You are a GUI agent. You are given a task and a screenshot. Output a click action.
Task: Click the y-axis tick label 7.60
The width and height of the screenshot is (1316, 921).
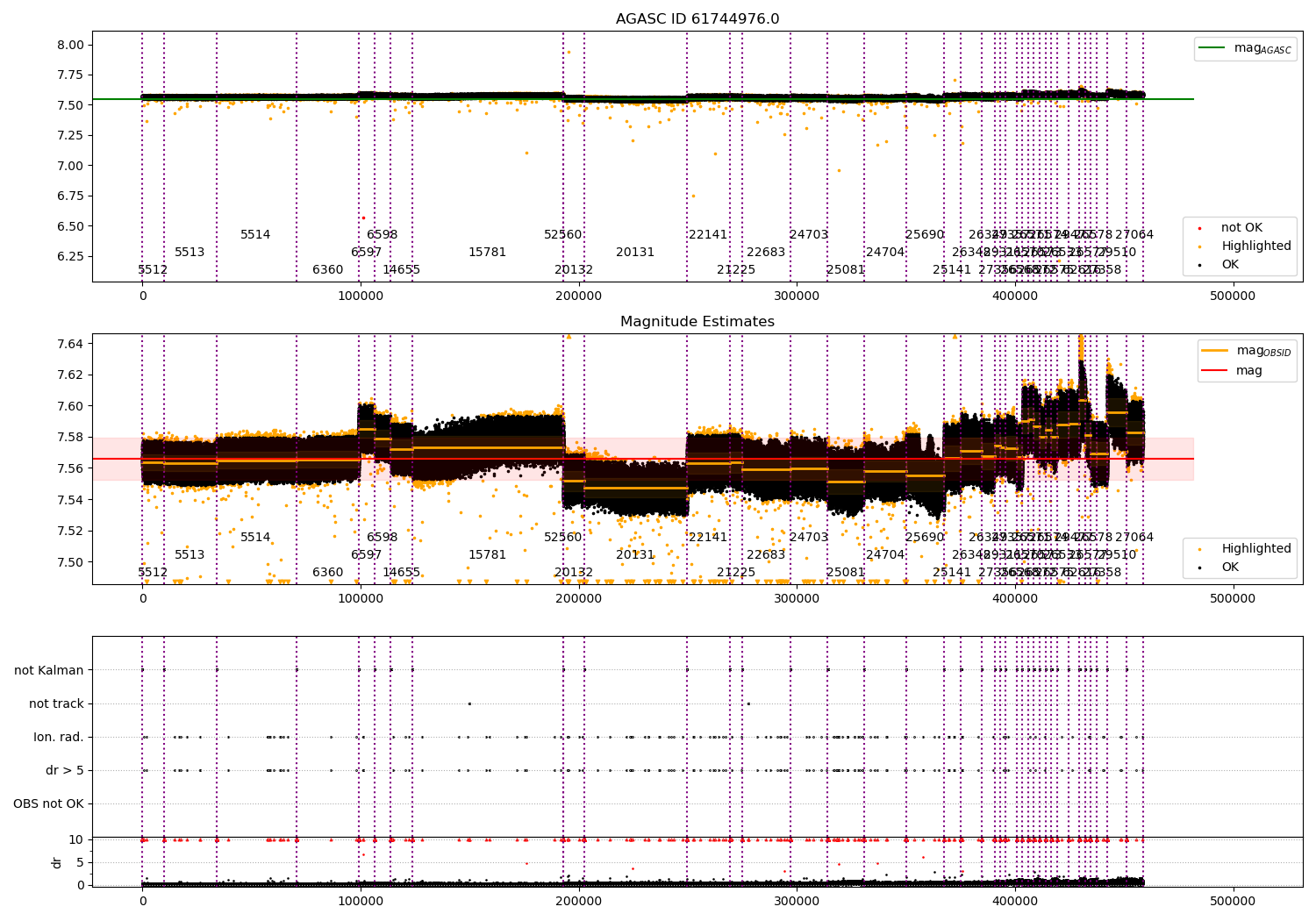[x=70, y=406]
